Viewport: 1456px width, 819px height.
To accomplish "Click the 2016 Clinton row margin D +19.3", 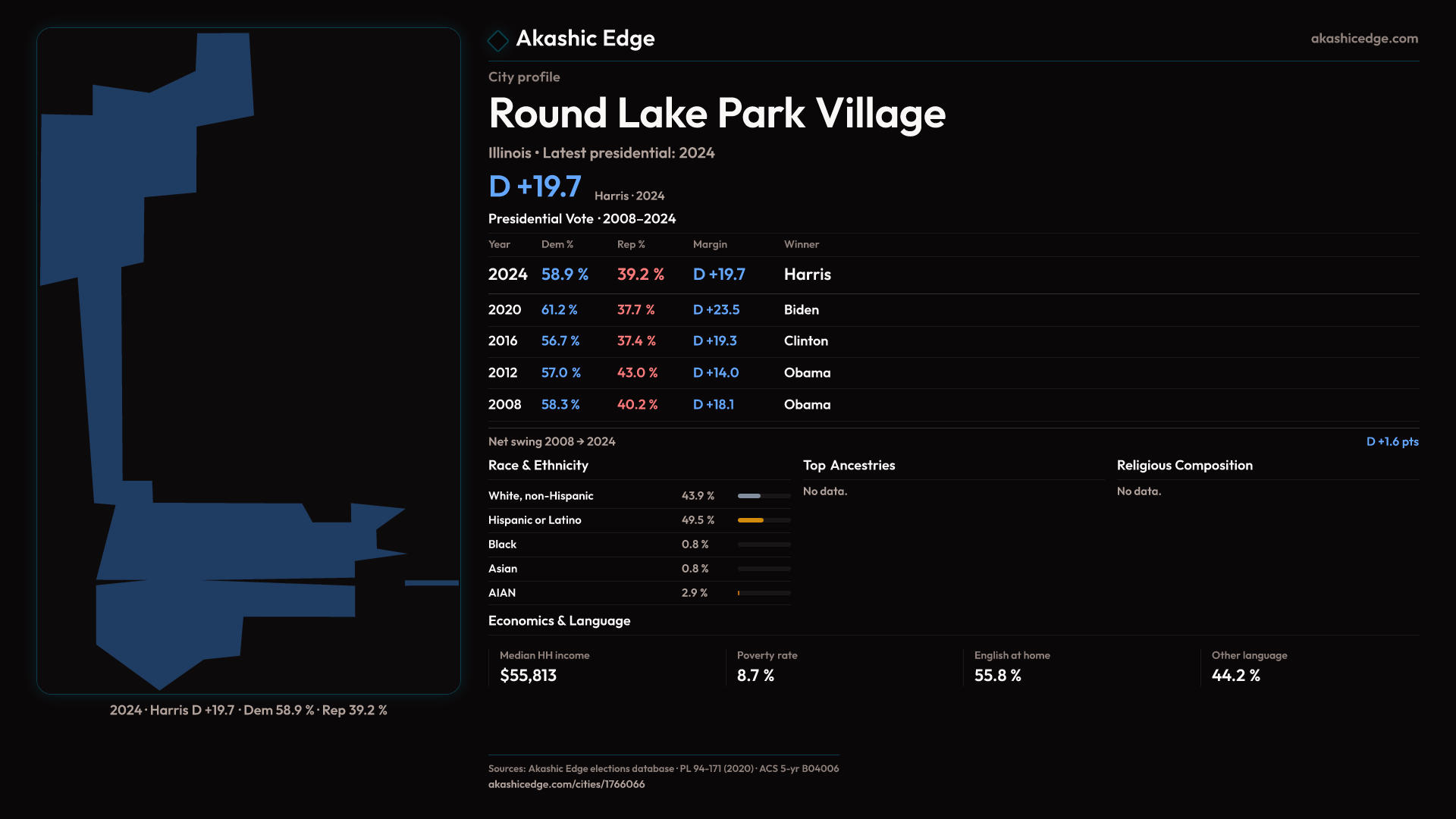I will coord(714,341).
